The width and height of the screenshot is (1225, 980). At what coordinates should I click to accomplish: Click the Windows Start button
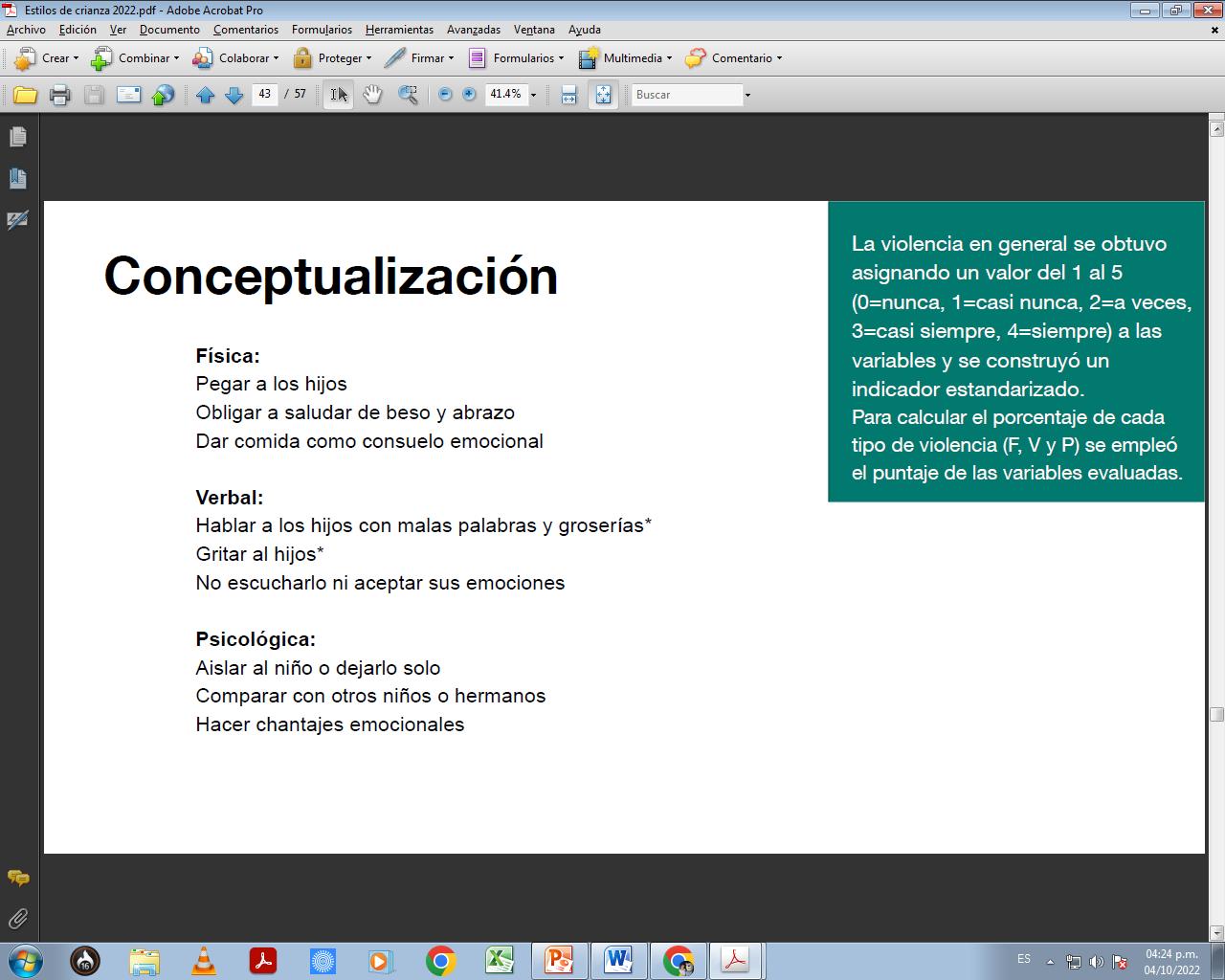(24, 960)
